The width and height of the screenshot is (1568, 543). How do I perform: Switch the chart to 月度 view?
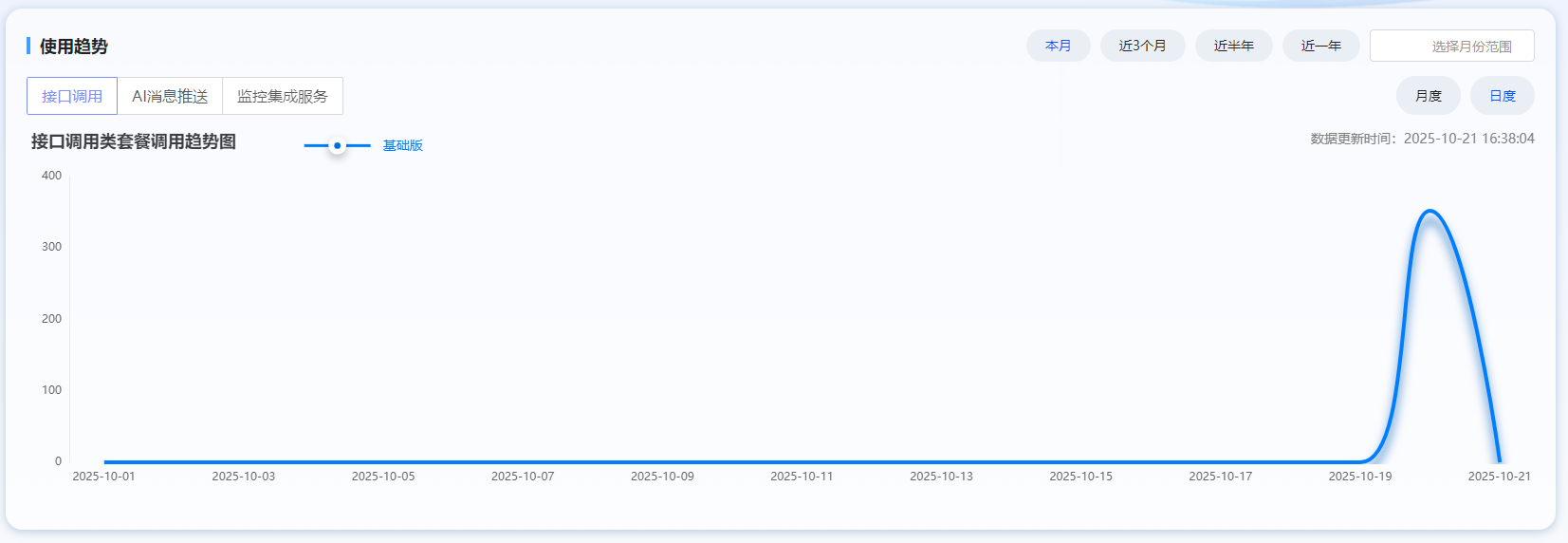pyautogui.click(x=1428, y=96)
